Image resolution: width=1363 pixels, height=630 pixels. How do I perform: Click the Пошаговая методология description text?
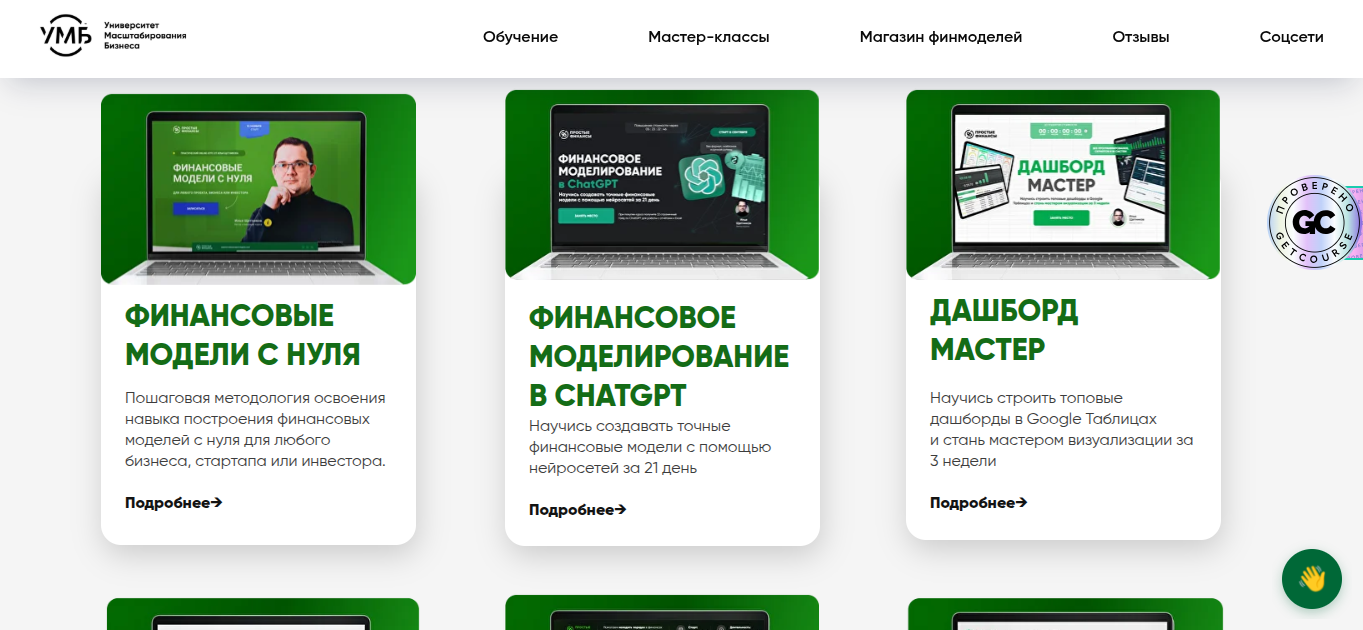(x=256, y=430)
